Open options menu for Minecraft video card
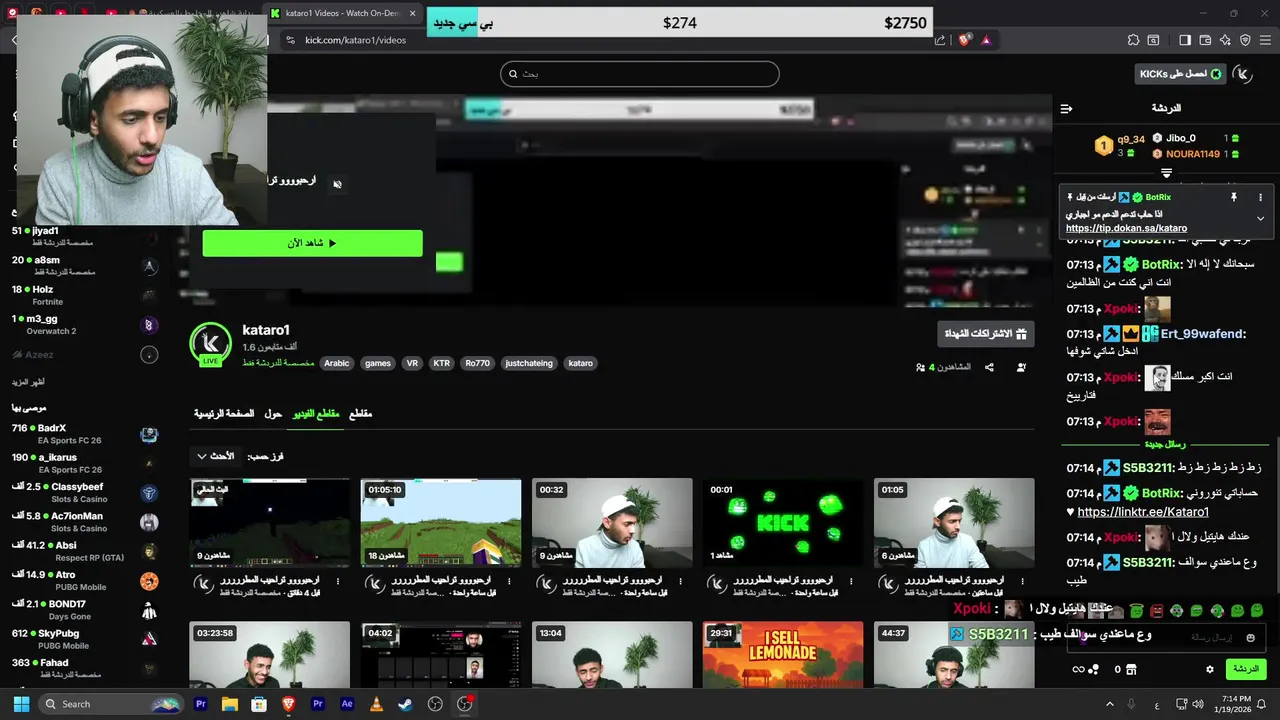Screen dimensions: 1280x720 pyautogui.click(x=509, y=580)
